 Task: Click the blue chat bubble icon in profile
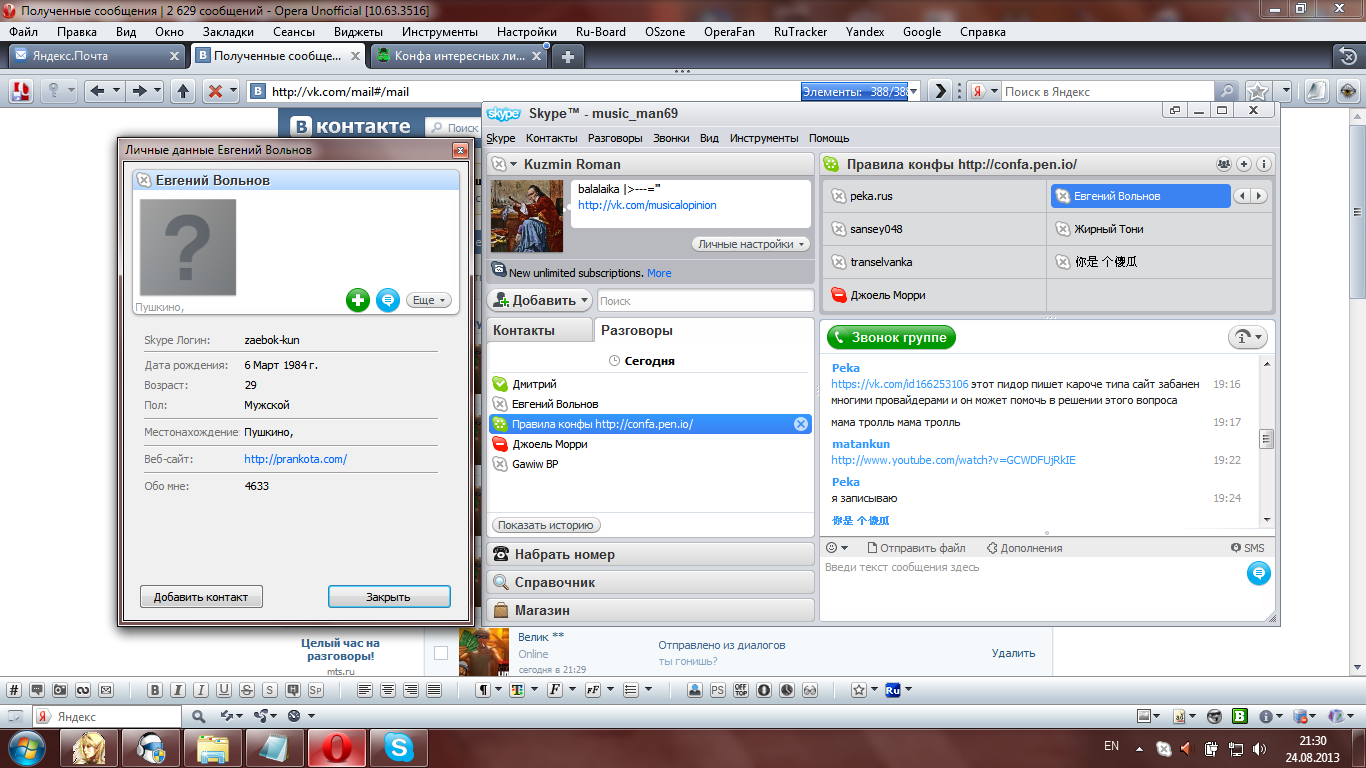coord(388,299)
